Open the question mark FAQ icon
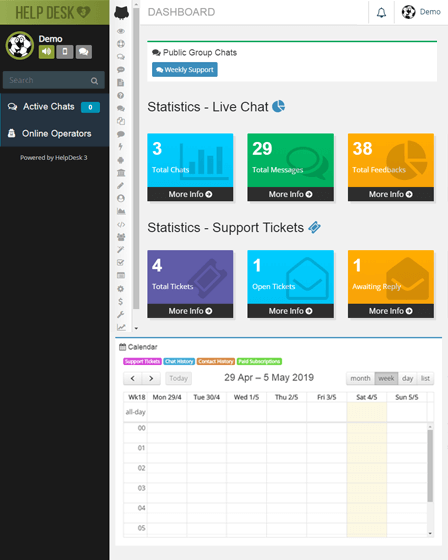448x560 pixels. [121, 95]
